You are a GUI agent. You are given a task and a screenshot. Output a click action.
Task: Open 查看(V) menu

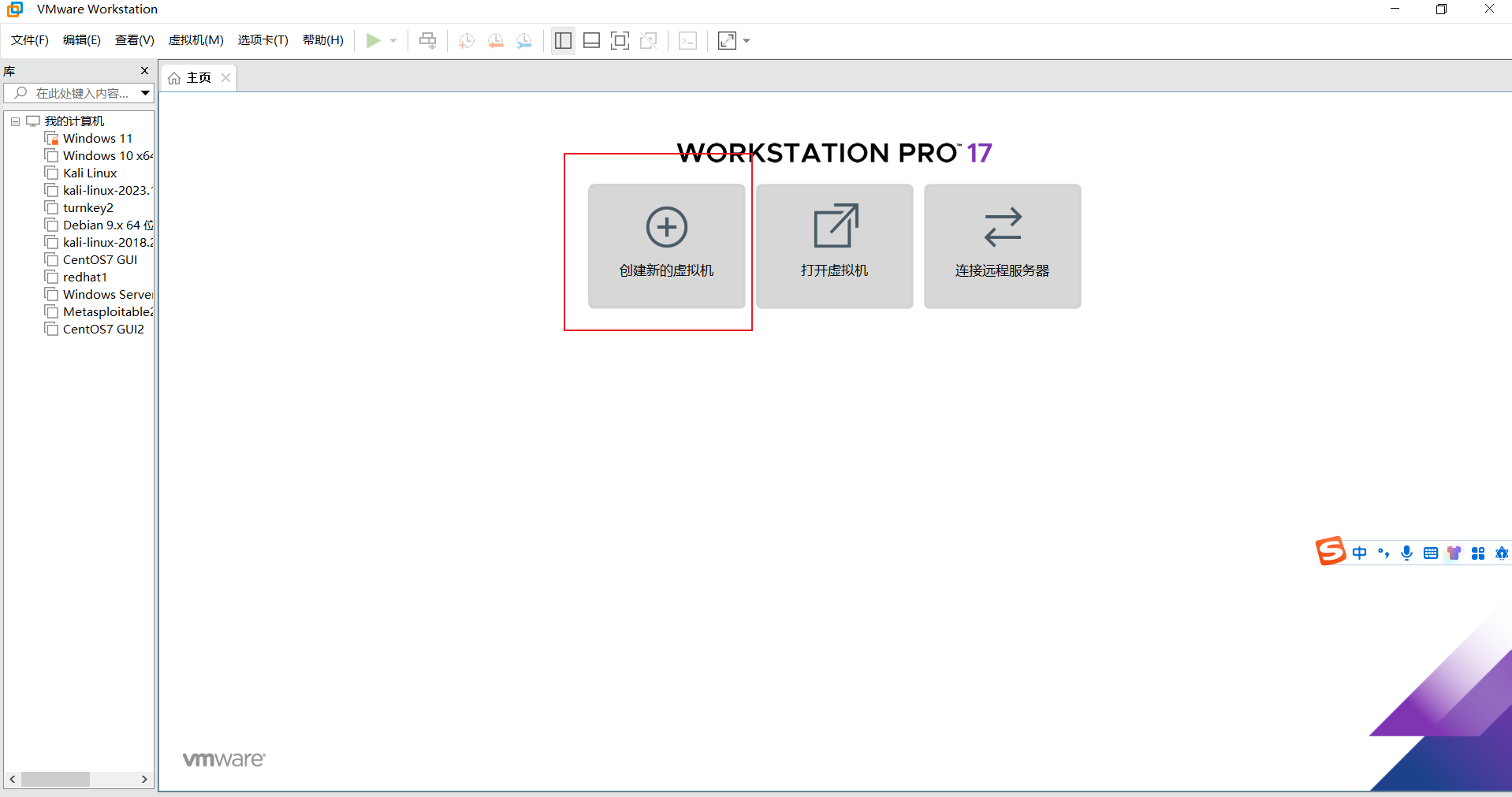point(135,40)
